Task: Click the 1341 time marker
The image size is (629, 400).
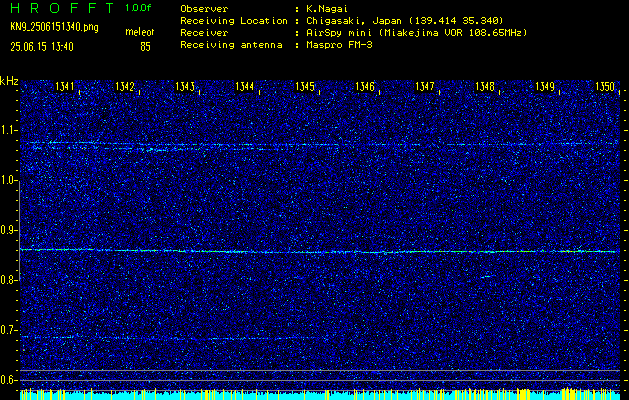Action: pyautogui.click(x=65, y=86)
